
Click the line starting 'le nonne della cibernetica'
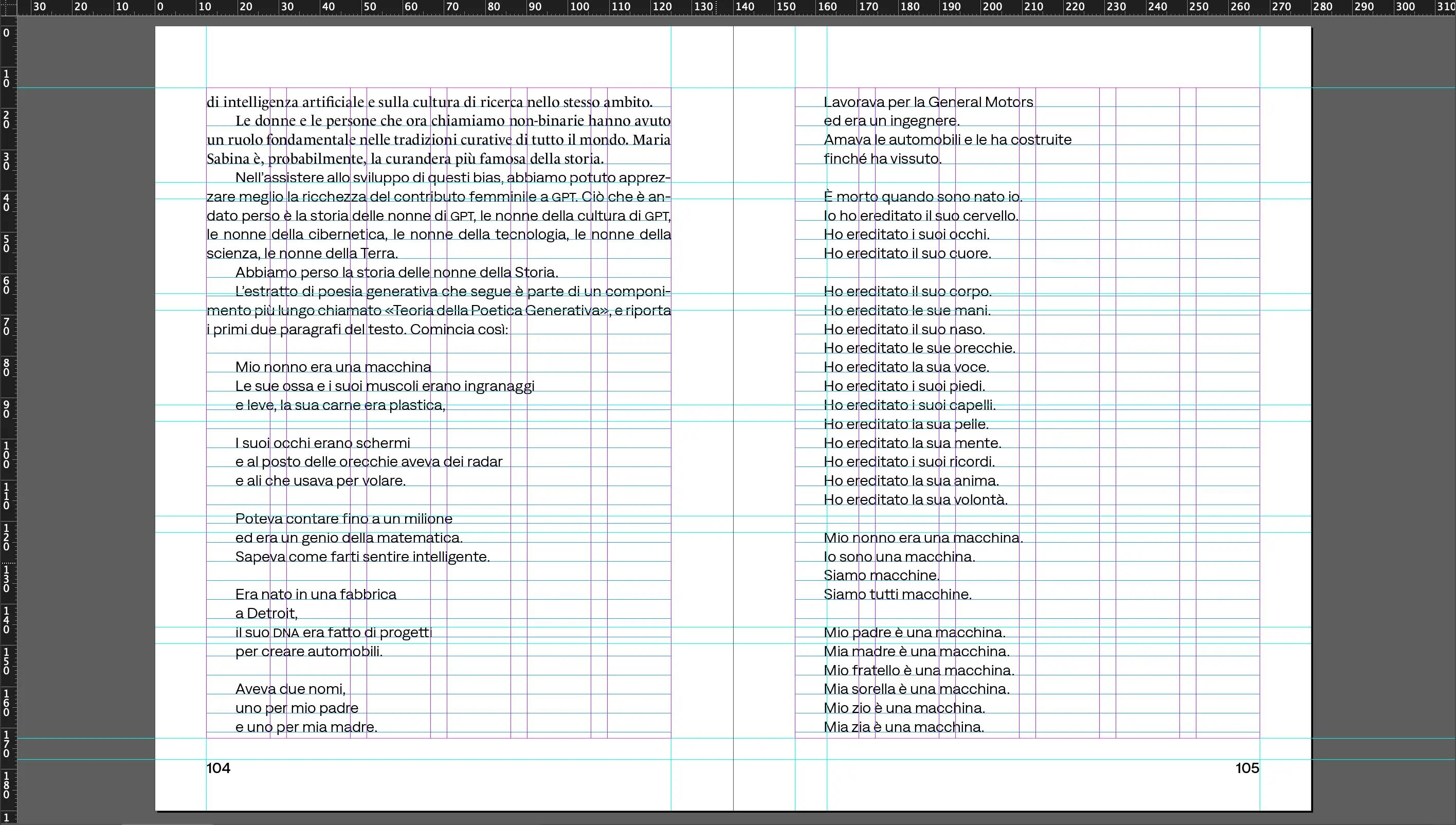pos(439,234)
